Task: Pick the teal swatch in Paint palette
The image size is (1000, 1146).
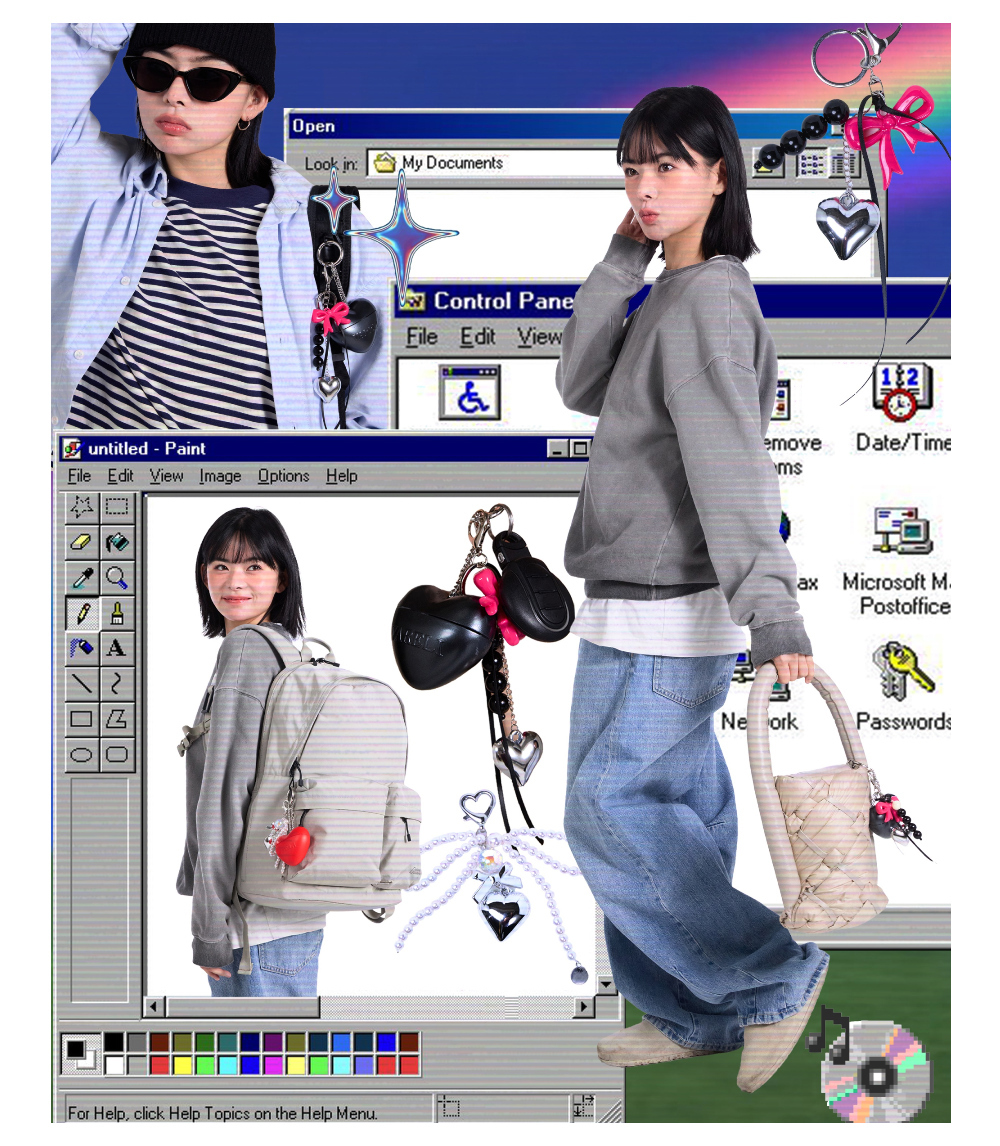Action: coord(227,1042)
